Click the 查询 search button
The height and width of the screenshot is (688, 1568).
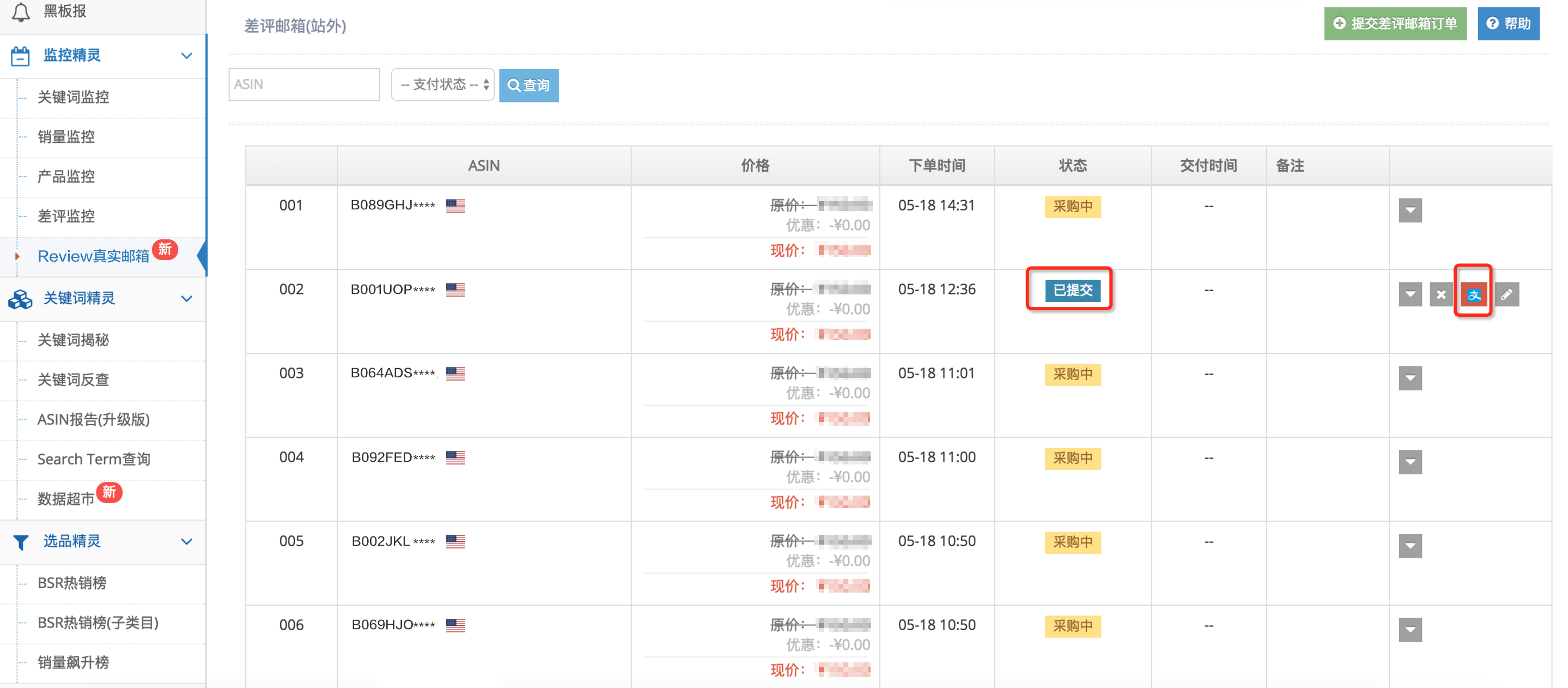[x=528, y=85]
